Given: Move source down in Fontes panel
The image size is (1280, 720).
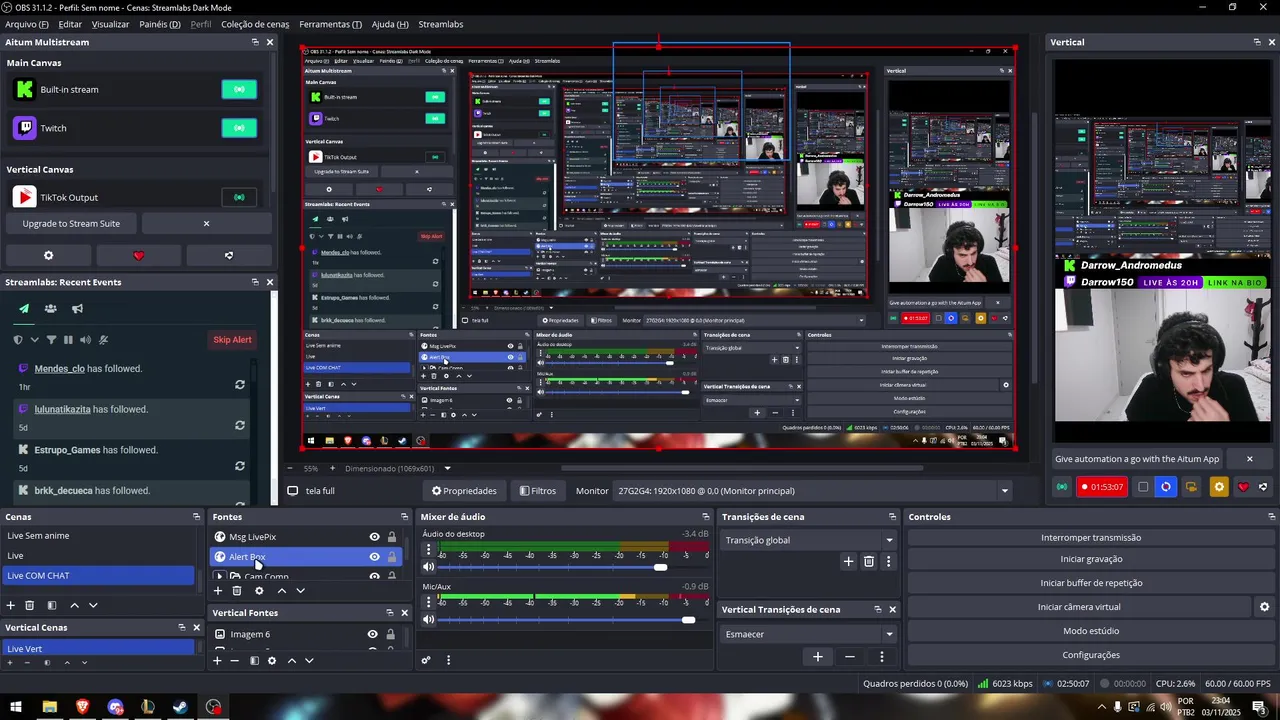Looking at the screenshot, I should click(300, 591).
